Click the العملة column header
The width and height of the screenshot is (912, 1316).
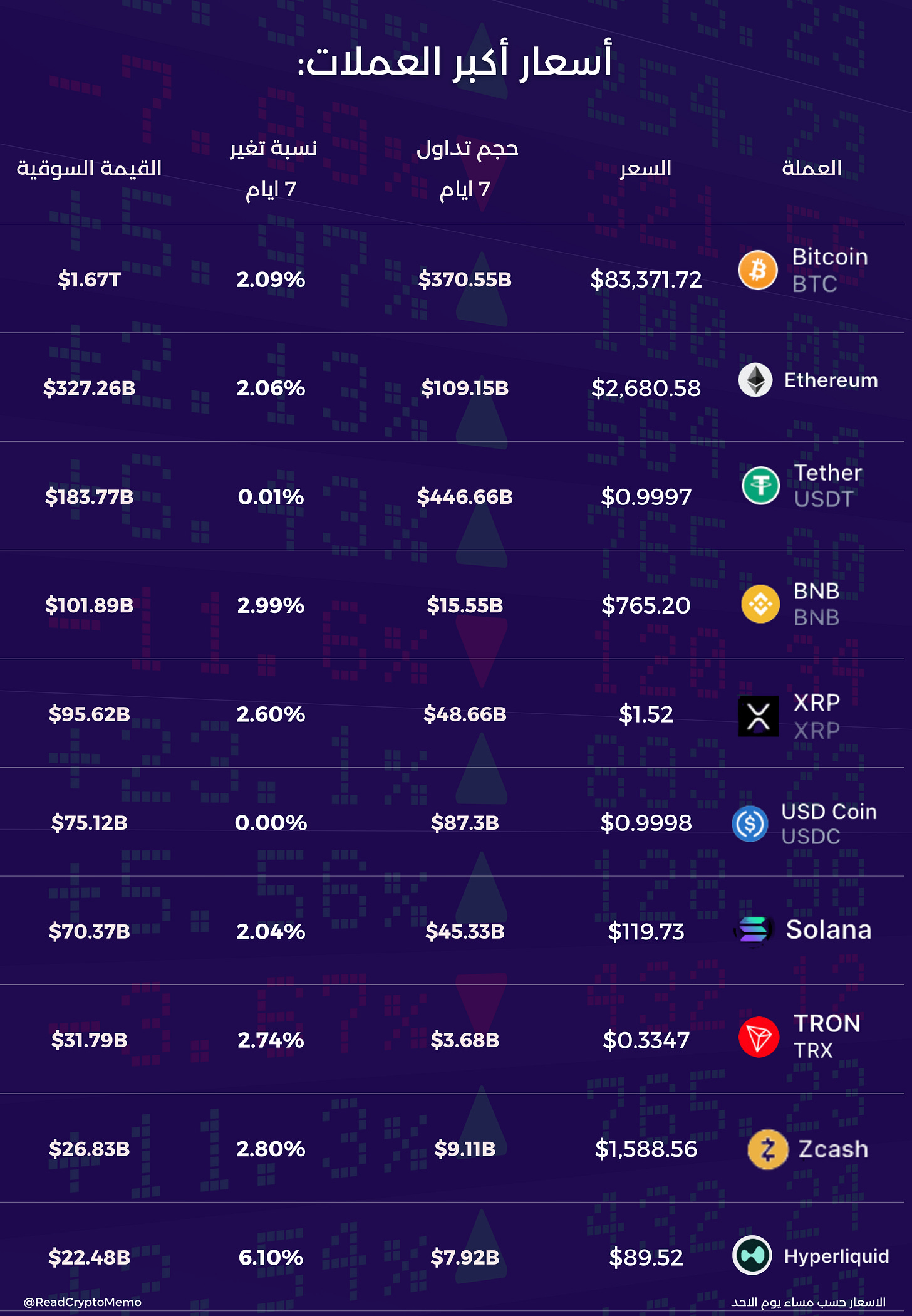pos(812,168)
